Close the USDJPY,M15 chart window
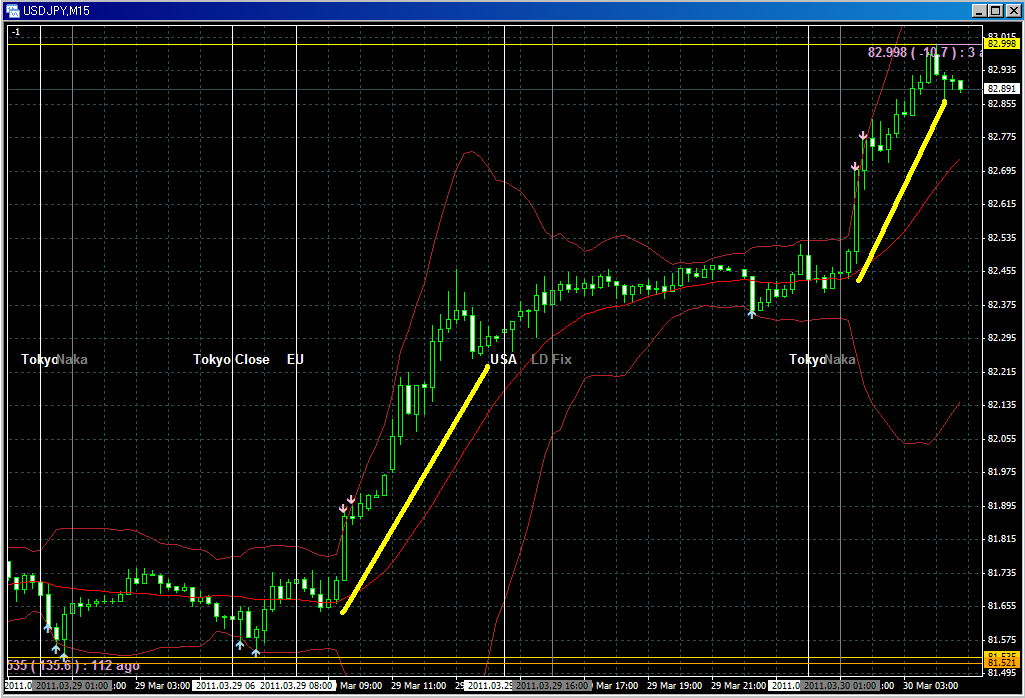Viewport: 1025px width, 698px height. [x=1012, y=10]
